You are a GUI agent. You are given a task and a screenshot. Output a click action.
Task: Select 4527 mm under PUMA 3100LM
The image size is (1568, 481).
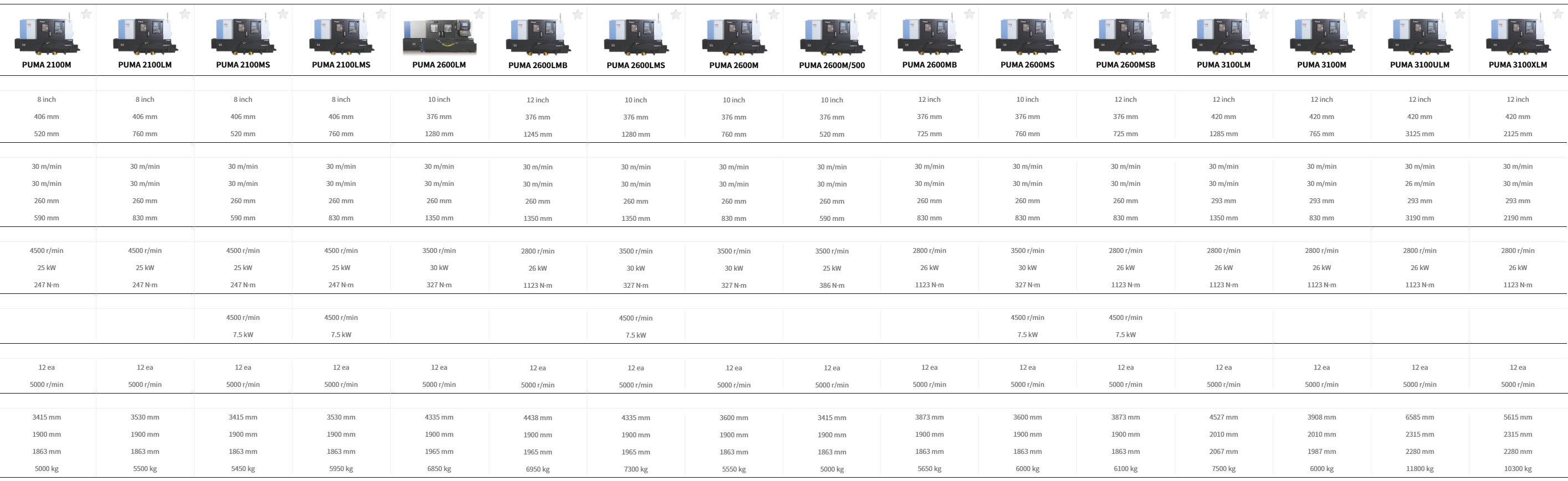(x=1223, y=417)
